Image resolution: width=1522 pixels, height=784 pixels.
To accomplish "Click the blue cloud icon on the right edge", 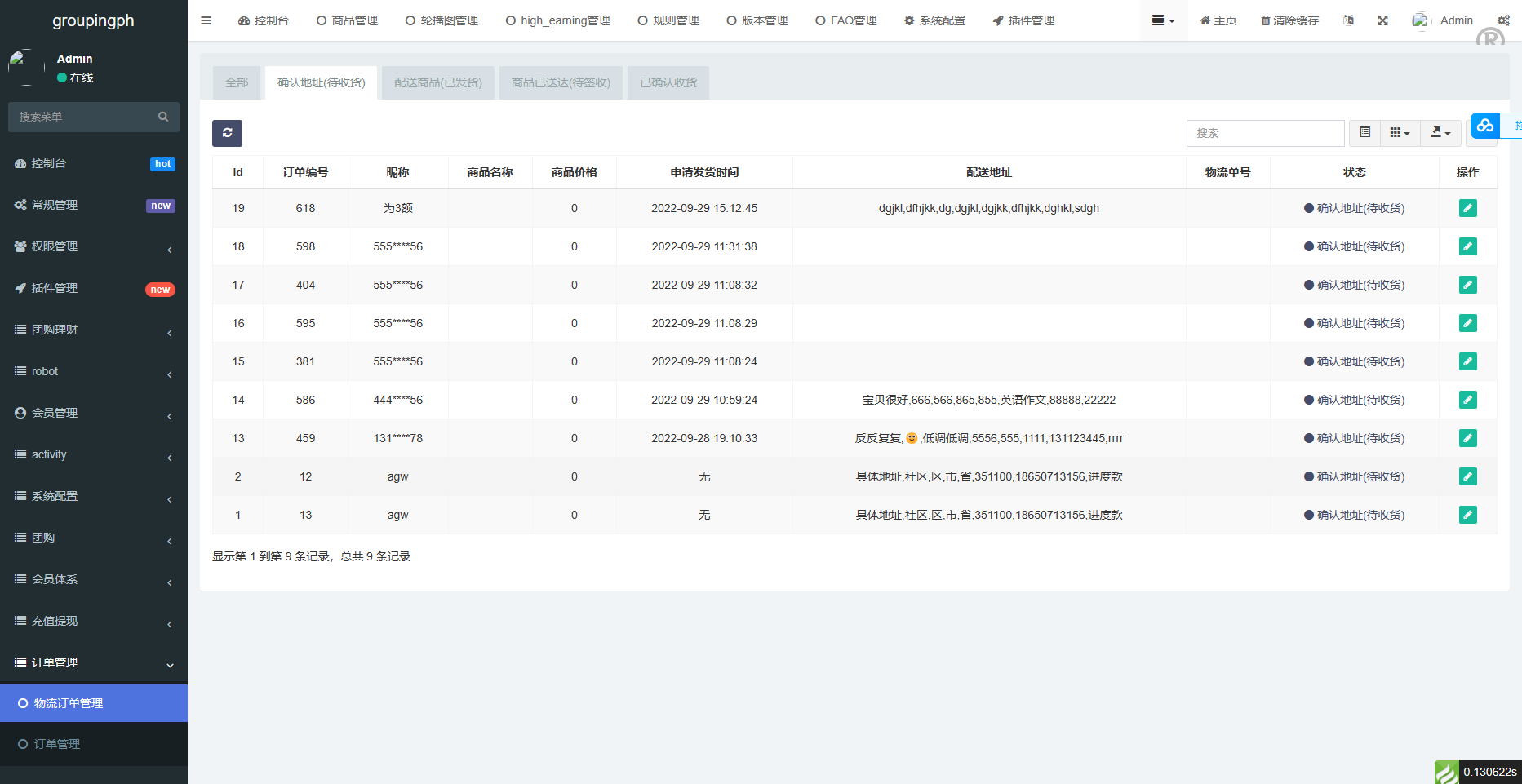I will (x=1484, y=126).
